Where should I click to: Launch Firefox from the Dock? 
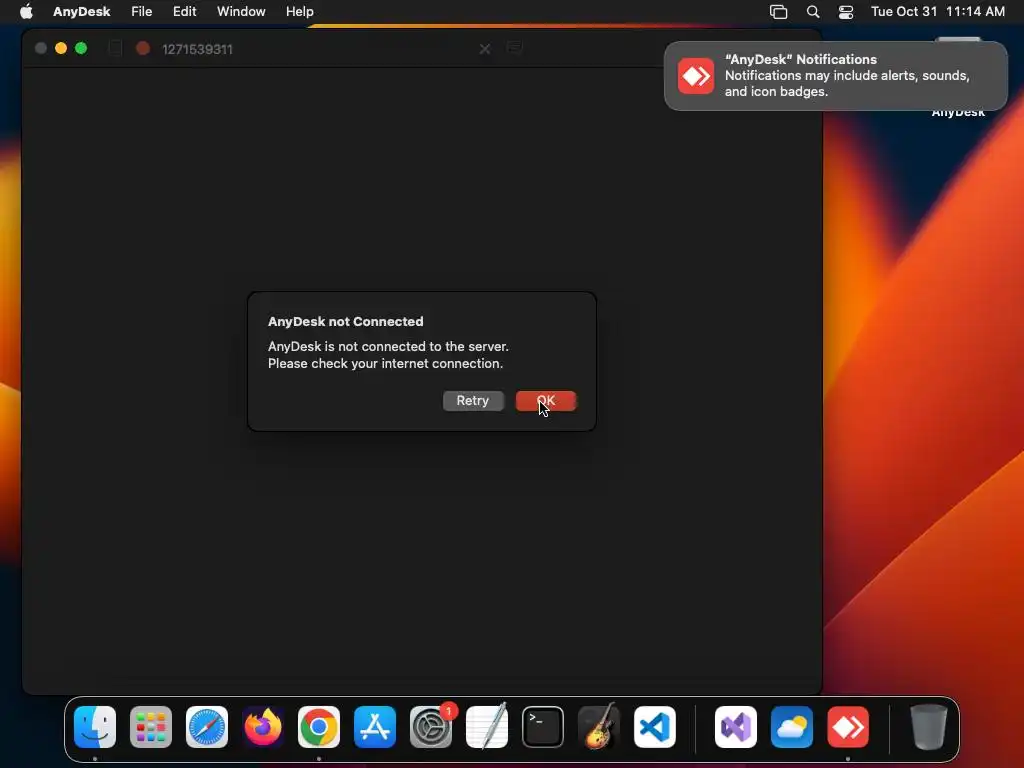click(263, 727)
